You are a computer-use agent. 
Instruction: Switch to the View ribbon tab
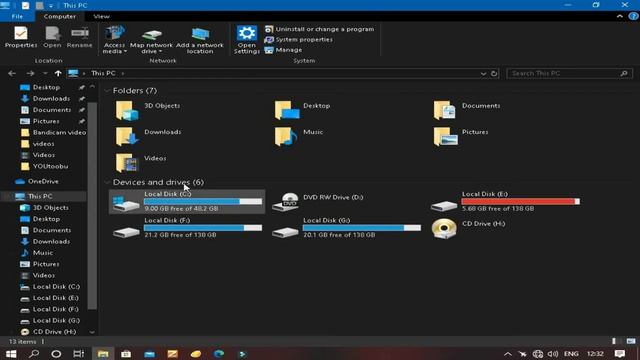click(x=101, y=16)
